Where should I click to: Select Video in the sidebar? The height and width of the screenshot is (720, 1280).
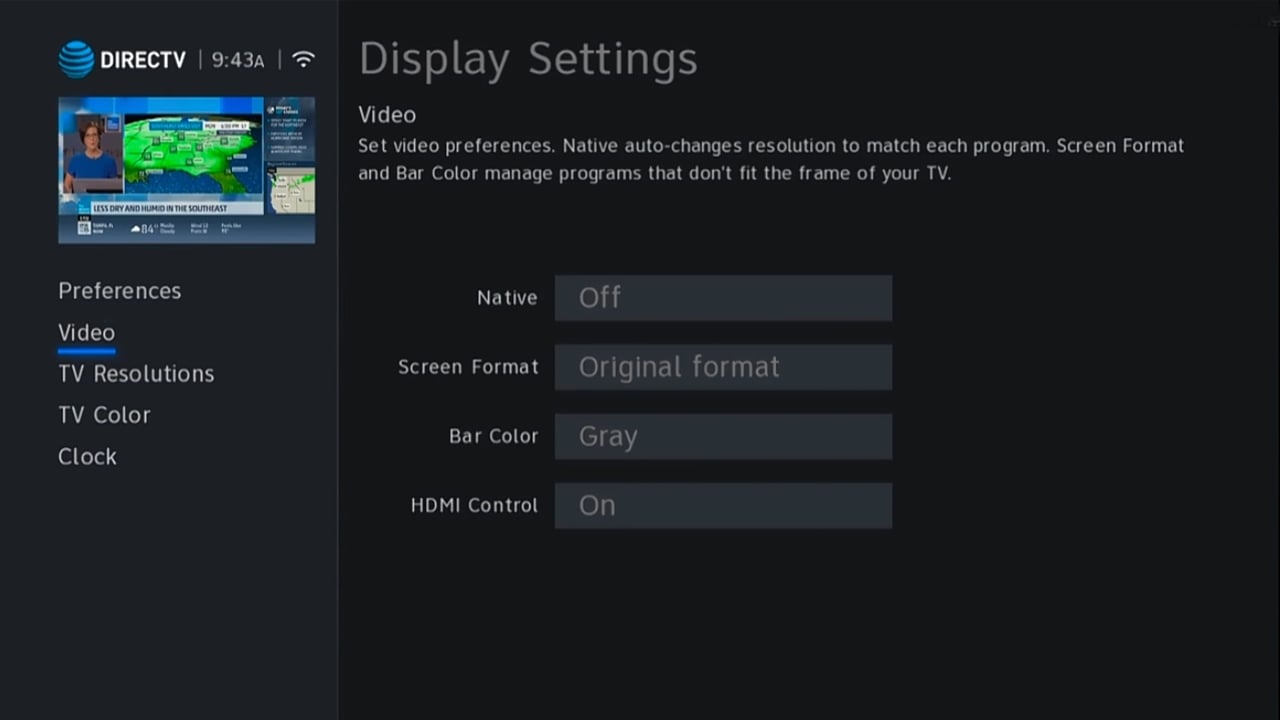tap(86, 333)
